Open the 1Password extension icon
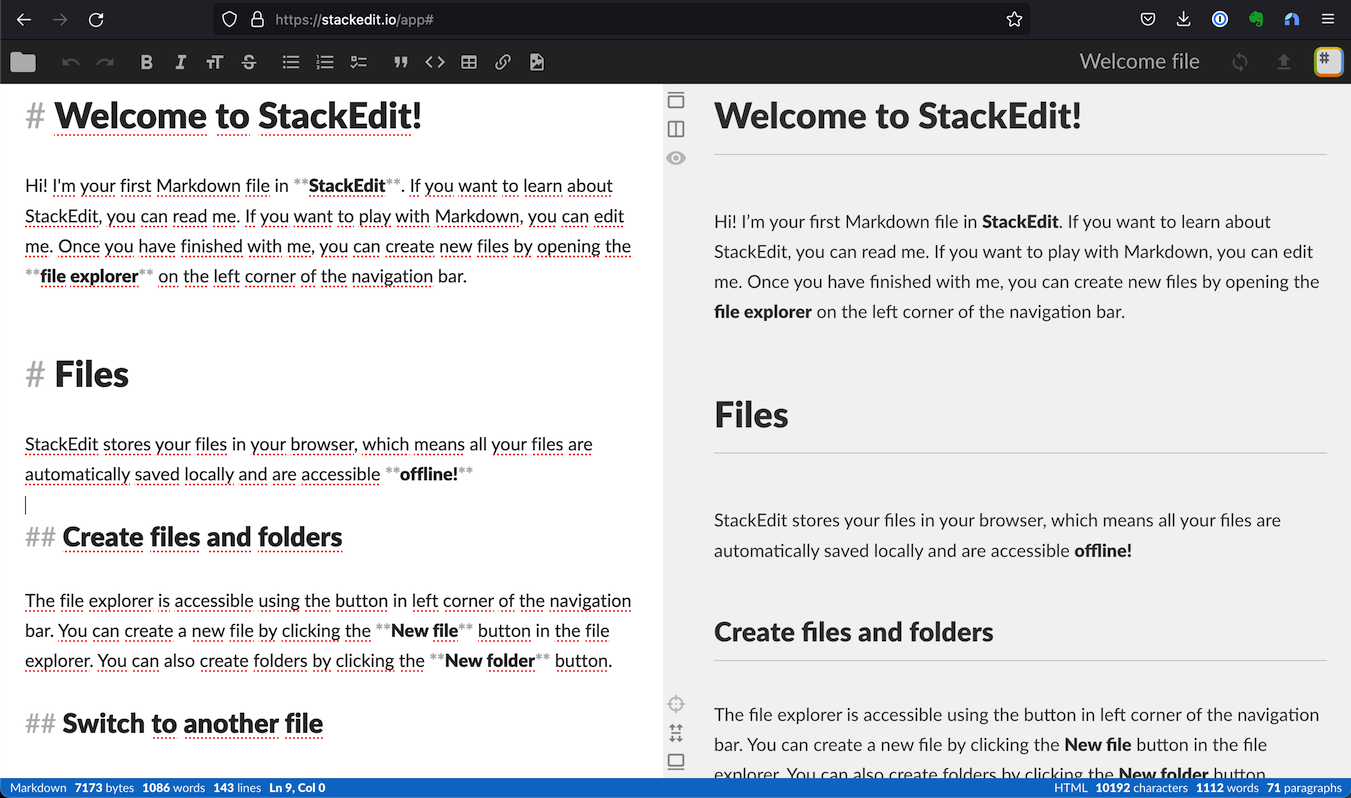 coord(1220,19)
